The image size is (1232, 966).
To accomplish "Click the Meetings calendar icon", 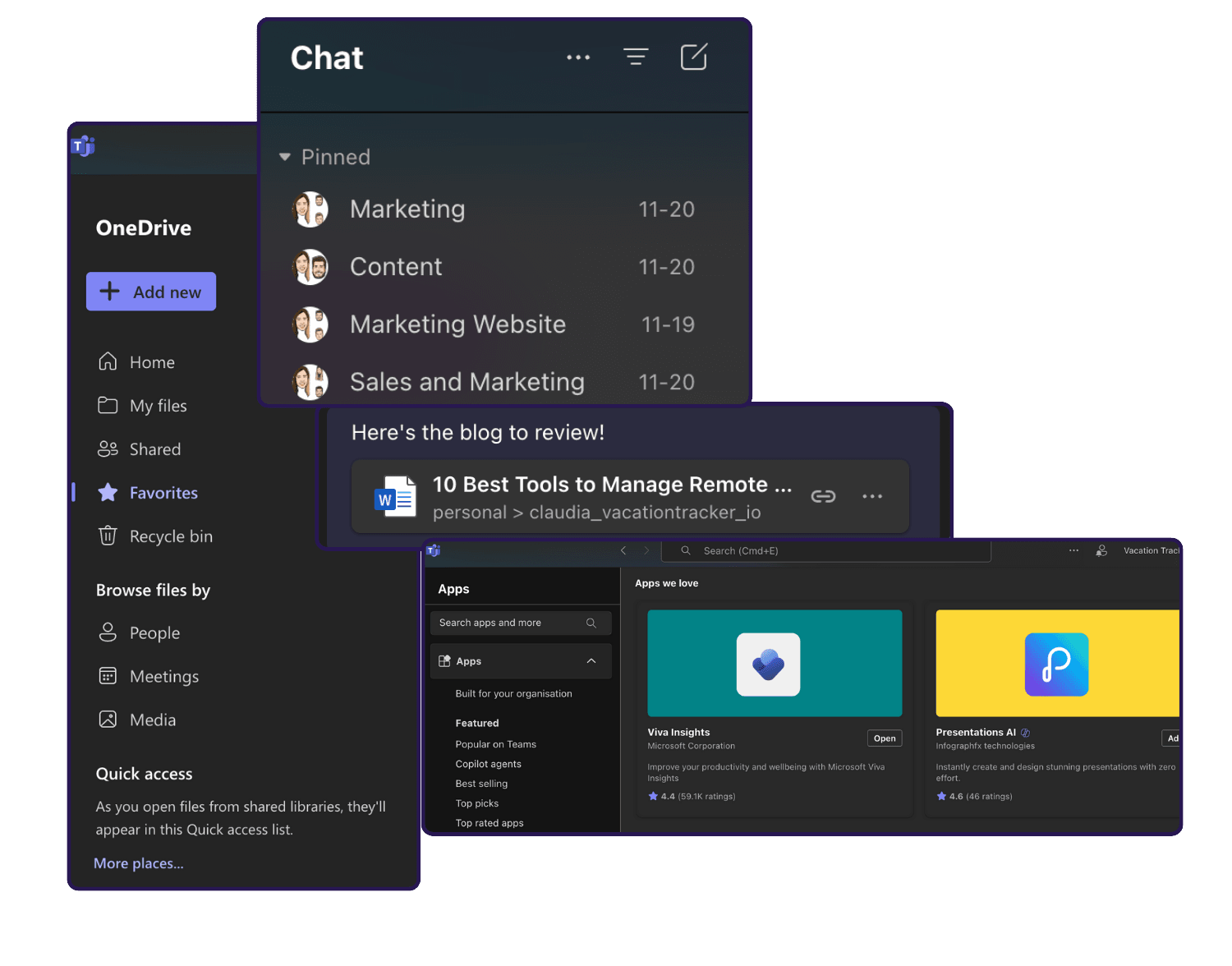I will [x=108, y=676].
